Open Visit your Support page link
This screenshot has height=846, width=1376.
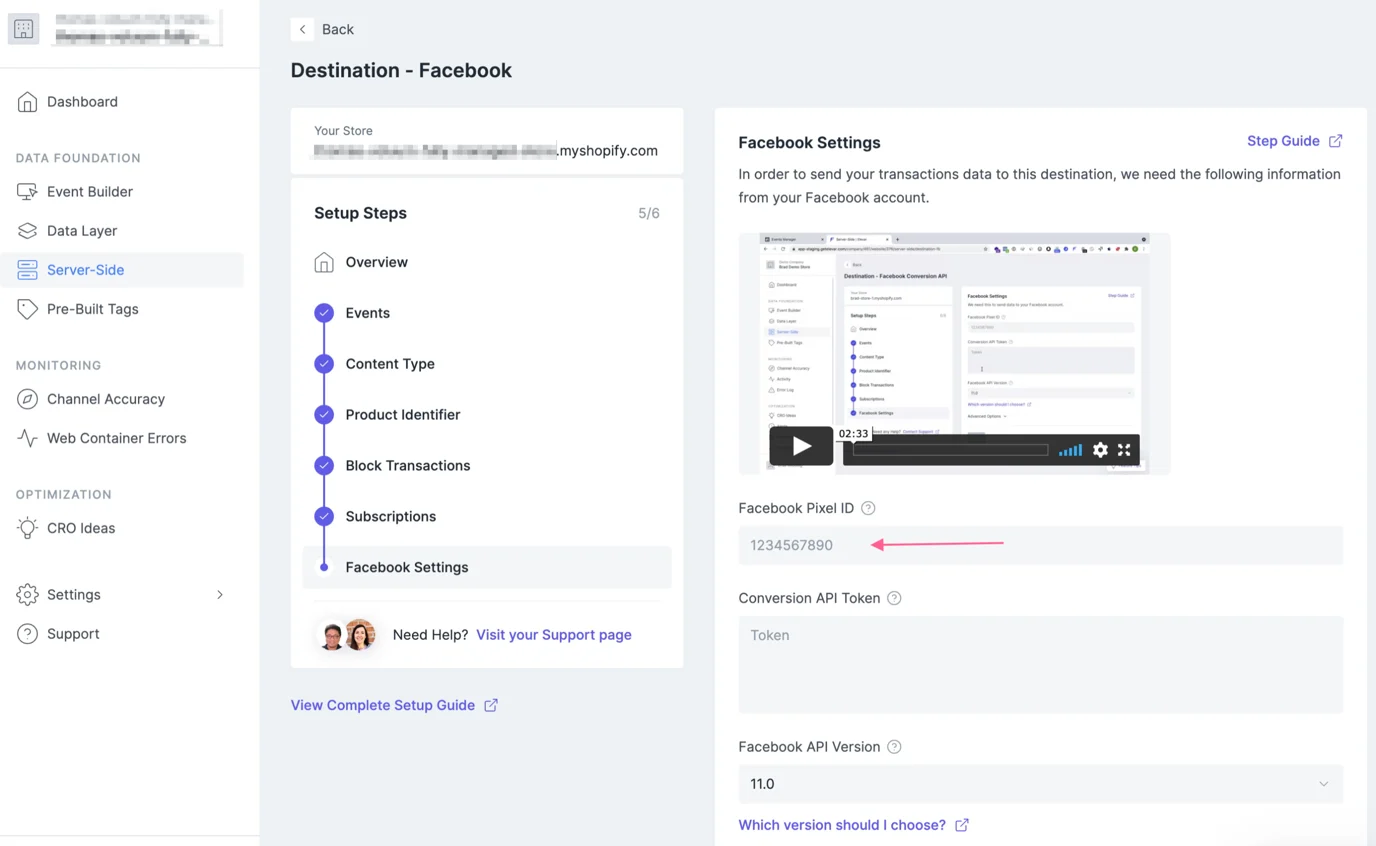tap(554, 635)
